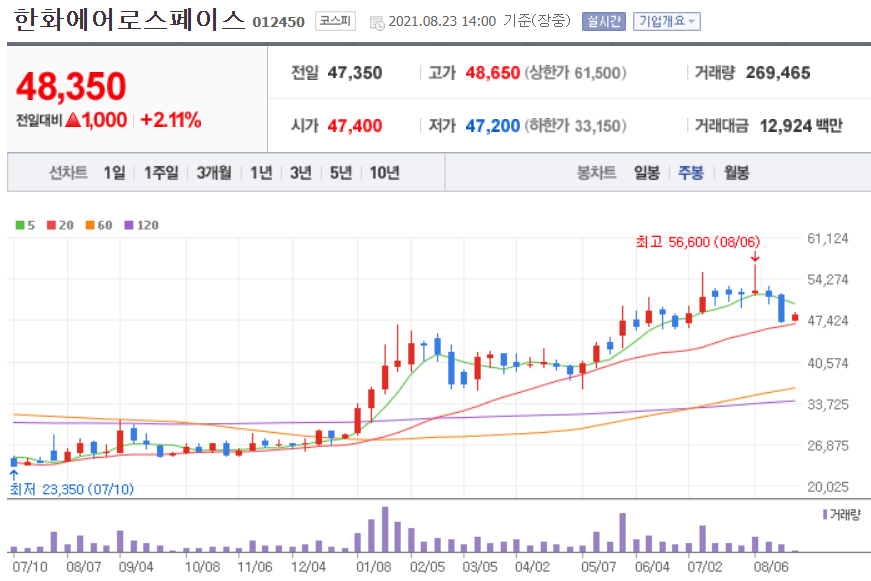Image resolution: width=871 pixels, height=581 pixels.
Task: Click the 거래량 volume legend swatch
Action: pyautogui.click(x=825, y=515)
